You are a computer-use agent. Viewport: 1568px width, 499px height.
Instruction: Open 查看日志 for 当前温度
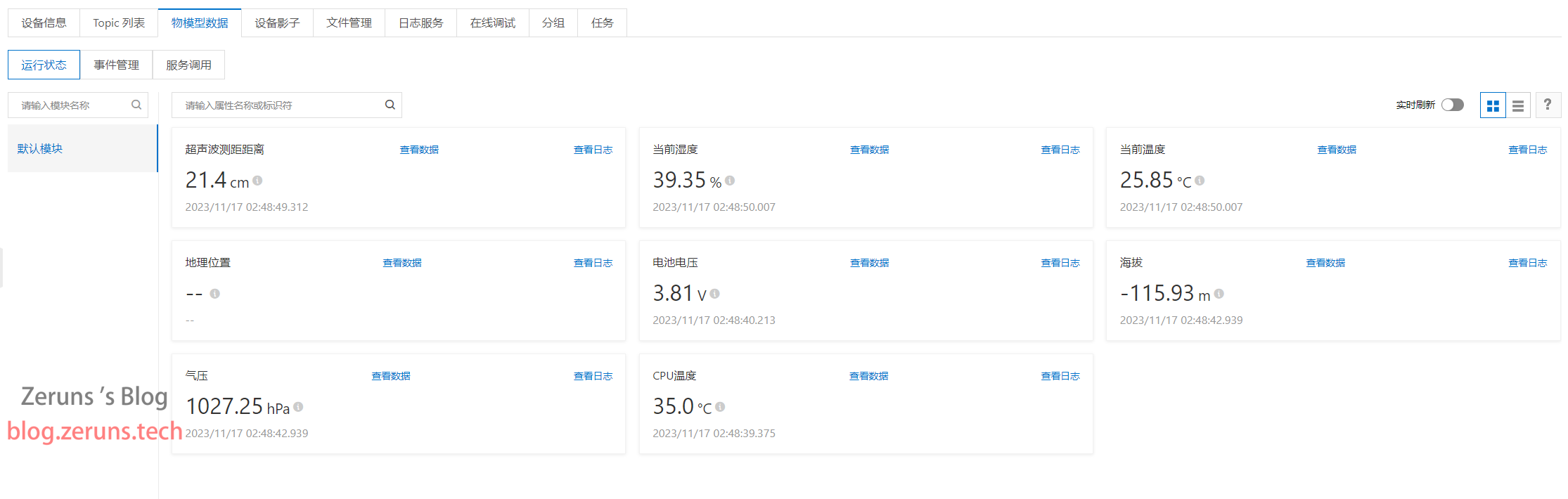[1527, 150]
